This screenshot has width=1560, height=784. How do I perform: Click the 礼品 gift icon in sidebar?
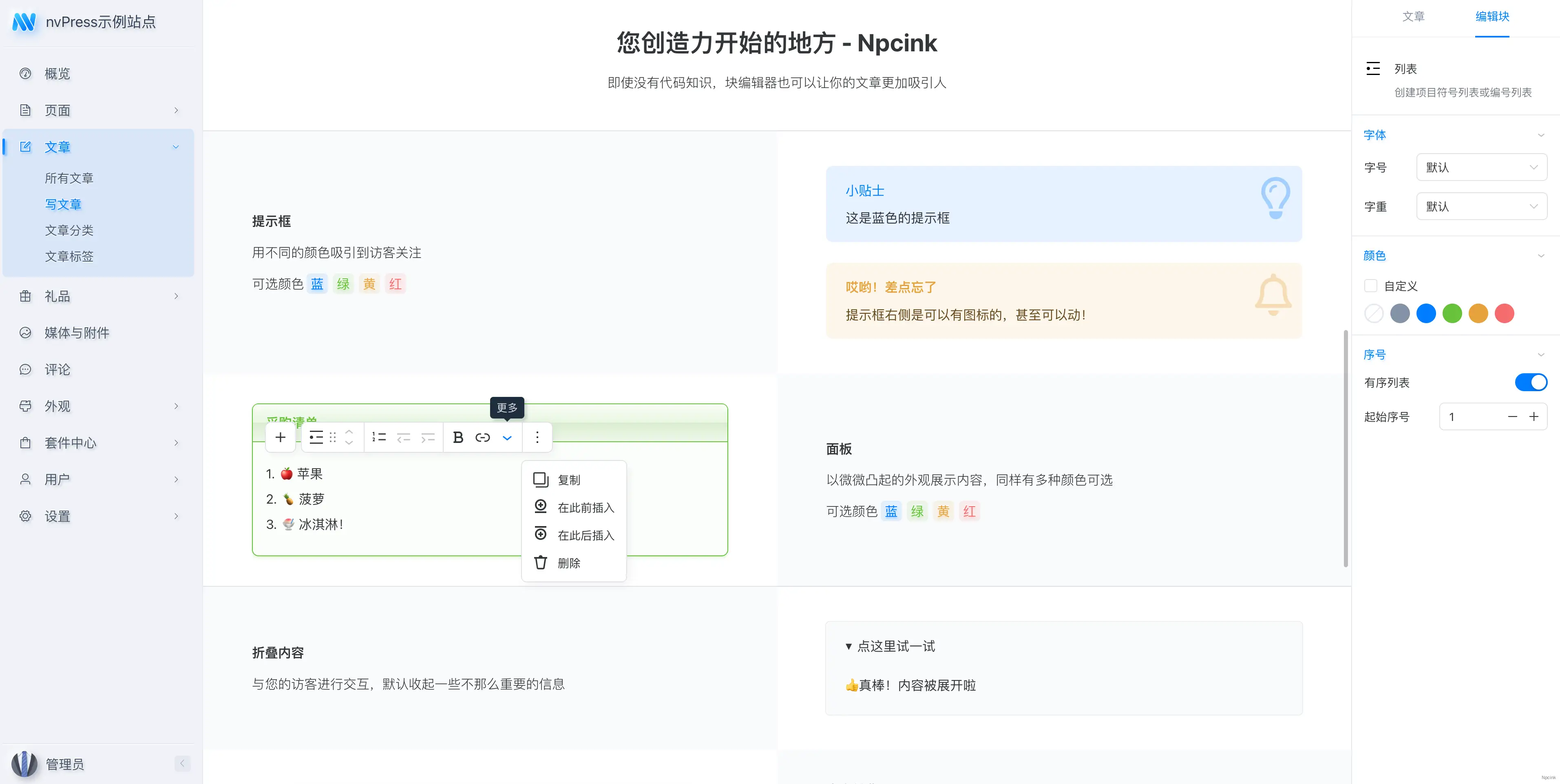tap(25, 296)
